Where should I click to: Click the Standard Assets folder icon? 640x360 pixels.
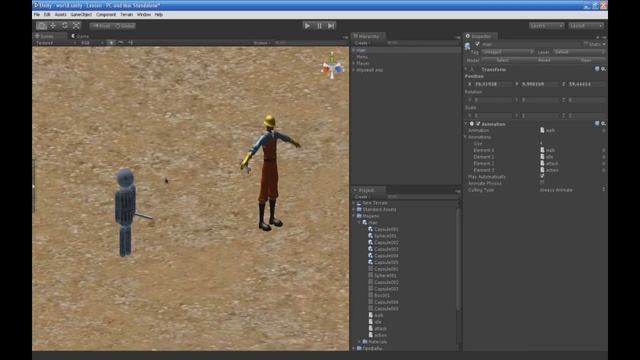(359, 209)
